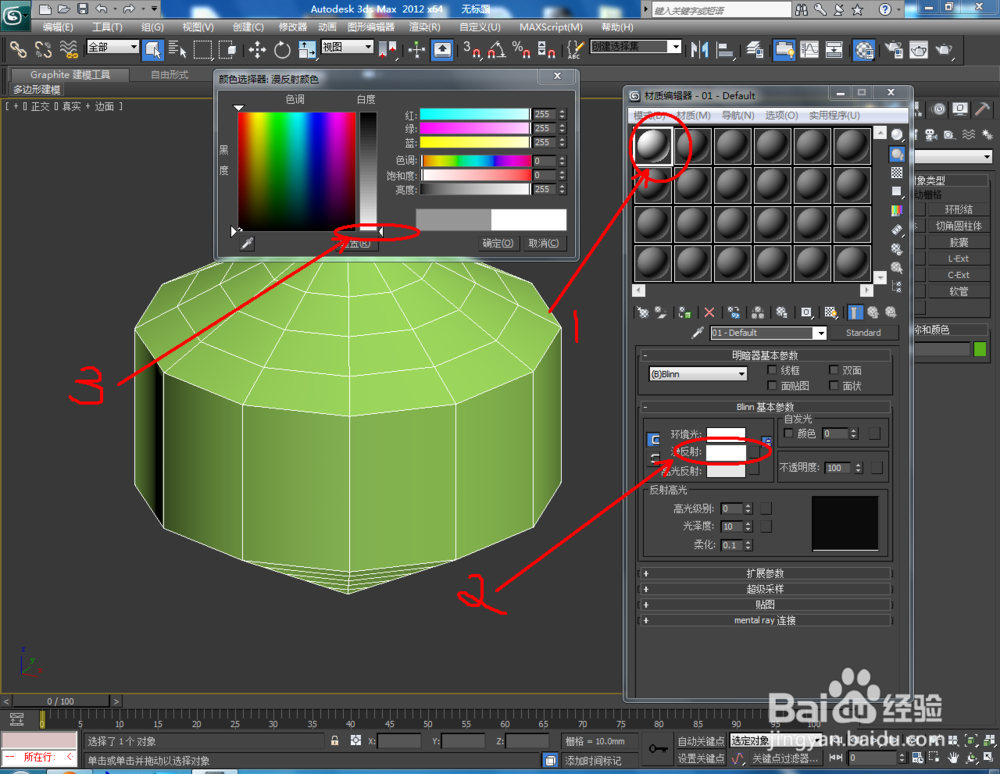Open the 工具(T) menu
This screenshot has width=1000, height=774.
coord(107,27)
